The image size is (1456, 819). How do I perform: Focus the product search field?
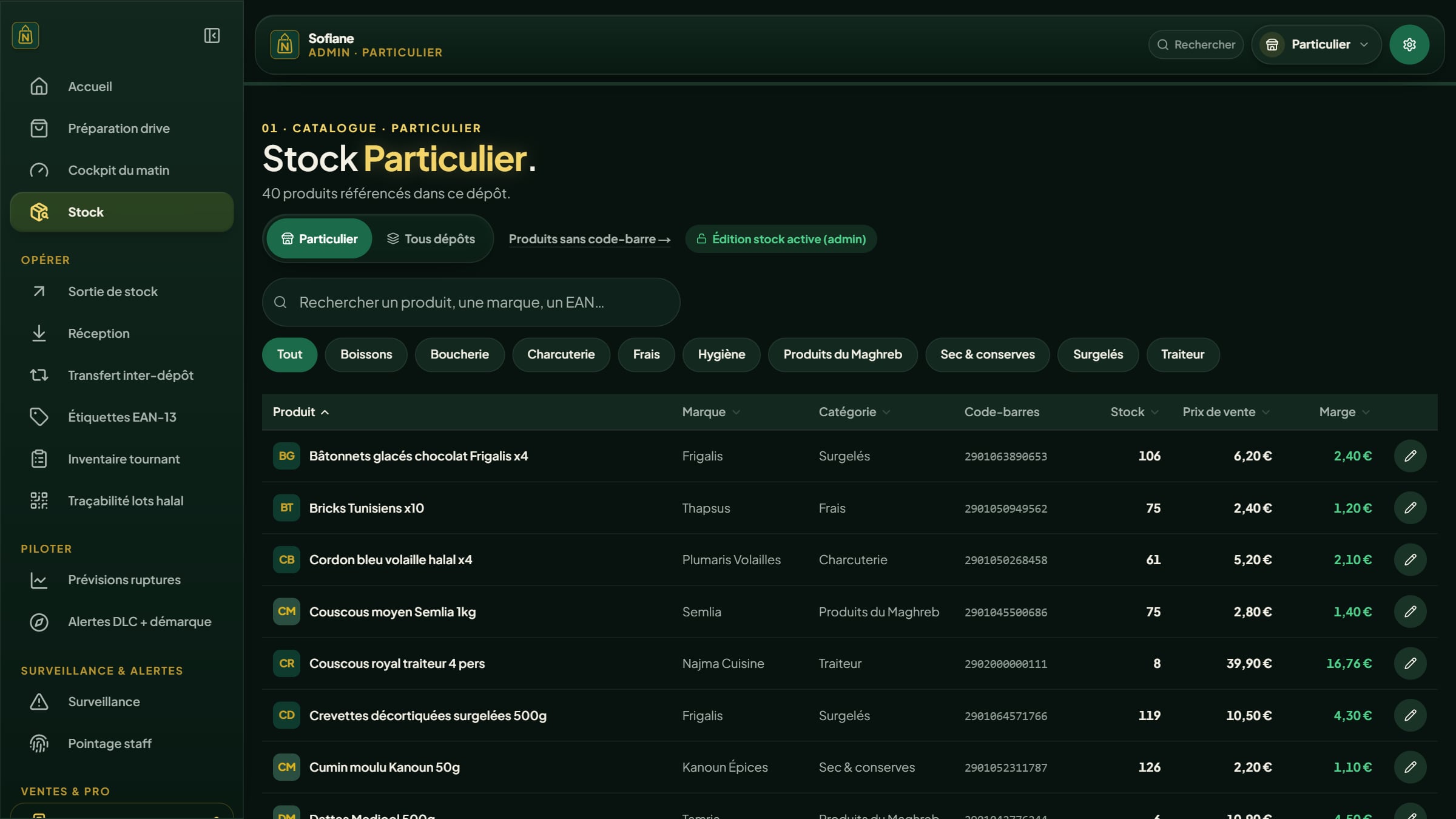pos(471,302)
